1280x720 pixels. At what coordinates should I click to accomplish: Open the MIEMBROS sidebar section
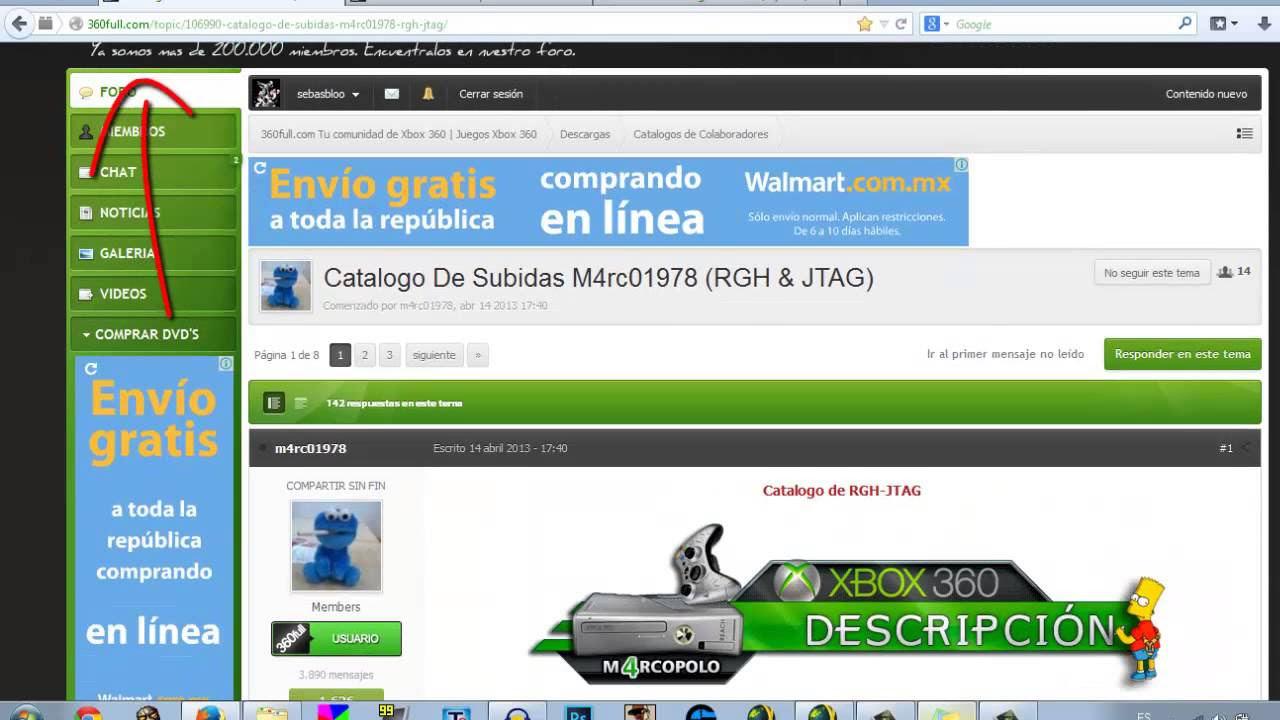click(x=154, y=131)
